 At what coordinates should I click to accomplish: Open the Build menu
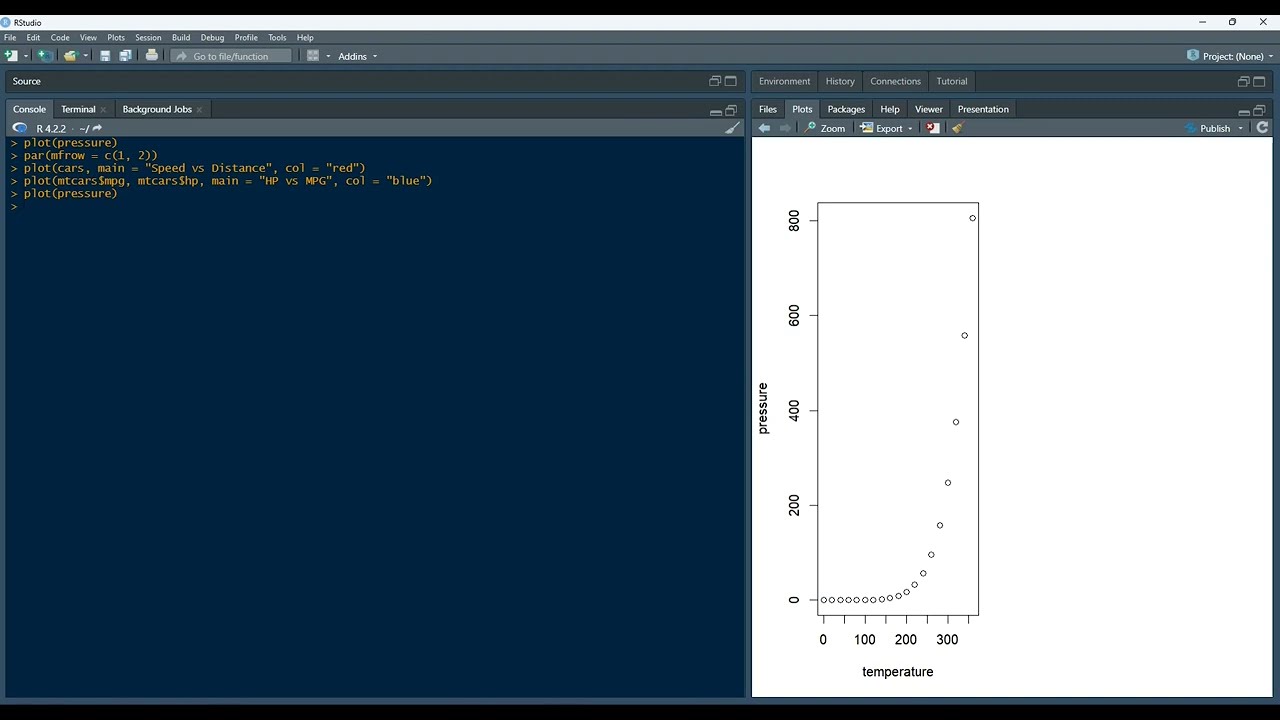pos(181,37)
